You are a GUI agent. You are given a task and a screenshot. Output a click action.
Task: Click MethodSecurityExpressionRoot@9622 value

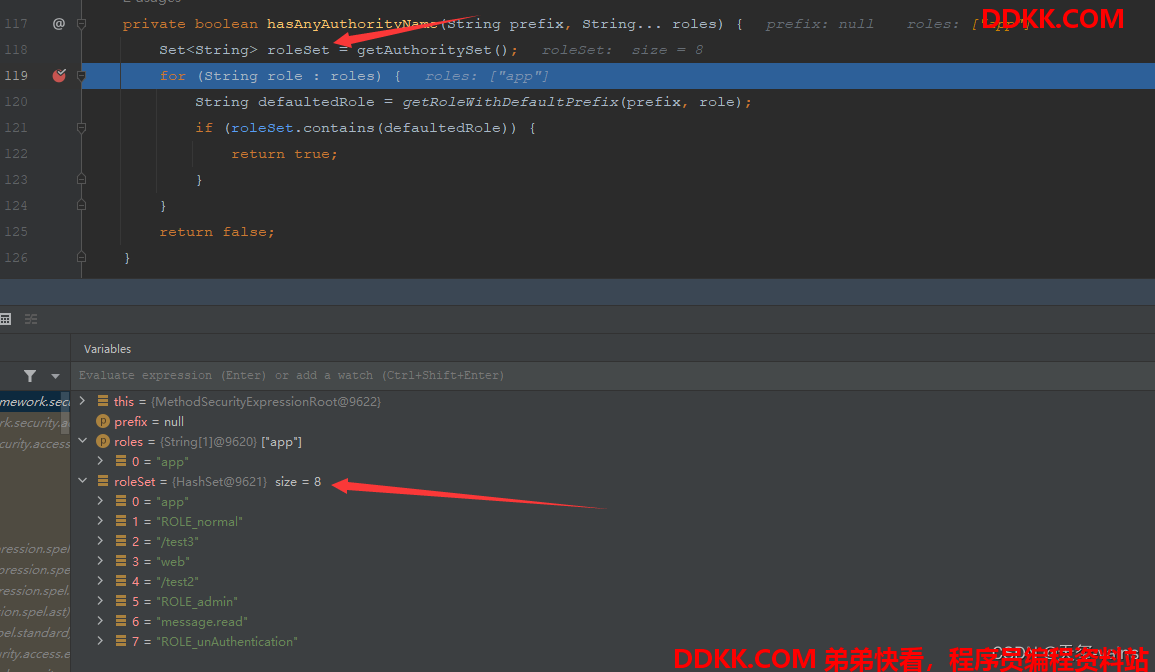266,402
